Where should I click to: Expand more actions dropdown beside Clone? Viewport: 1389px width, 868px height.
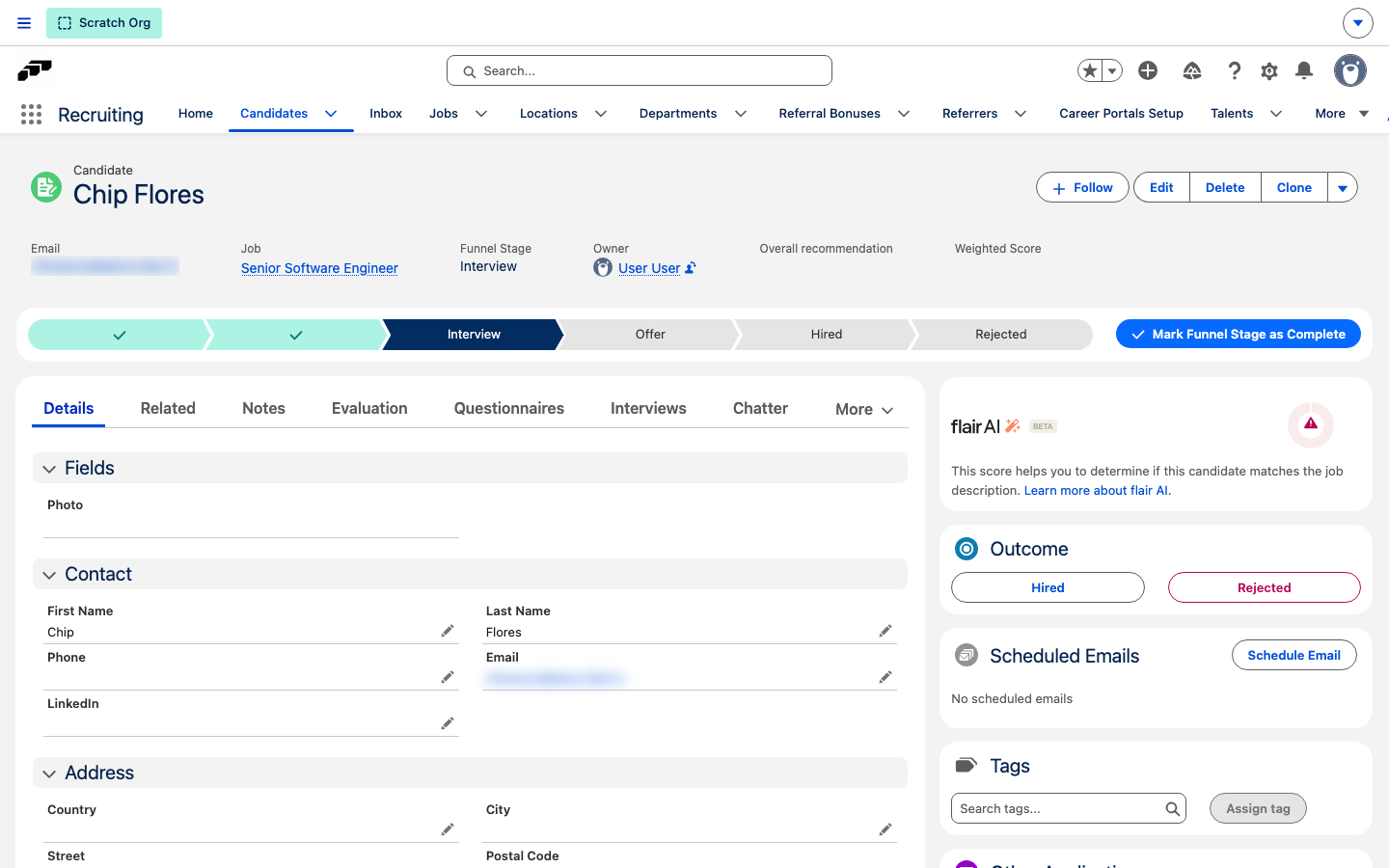coord(1343,188)
